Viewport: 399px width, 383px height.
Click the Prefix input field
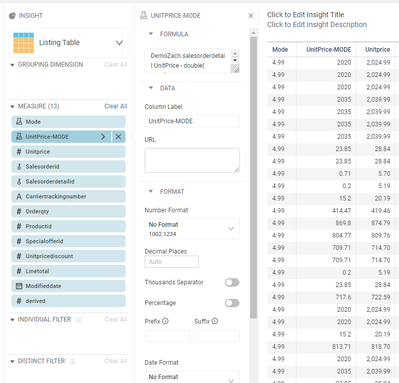[167, 336]
